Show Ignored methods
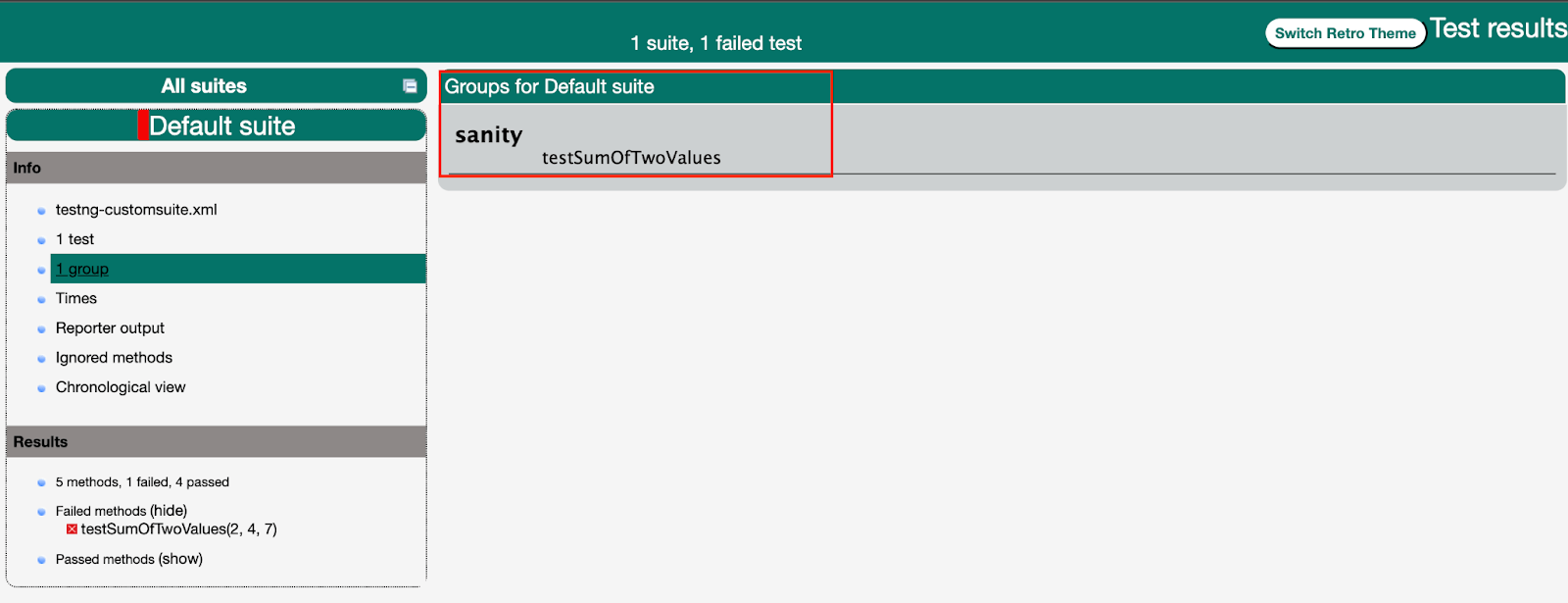The width and height of the screenshot is (1568, 603). pos(114,358)
